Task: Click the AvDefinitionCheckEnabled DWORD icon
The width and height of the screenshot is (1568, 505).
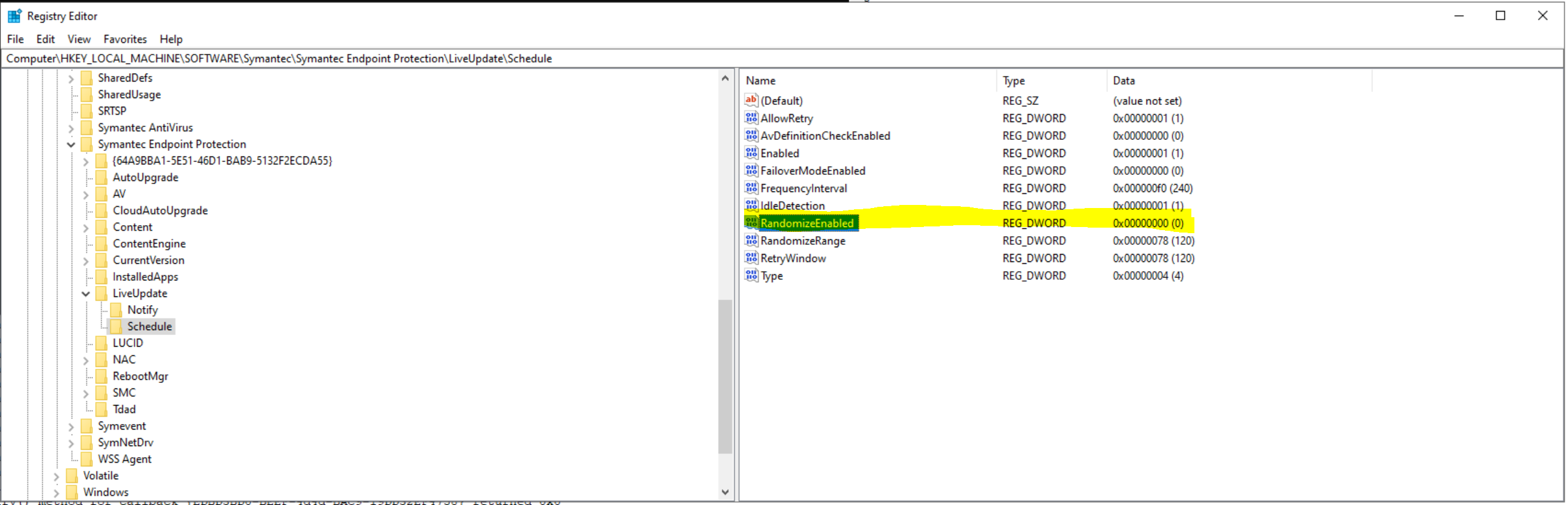Action: click(x=751, y=135)
